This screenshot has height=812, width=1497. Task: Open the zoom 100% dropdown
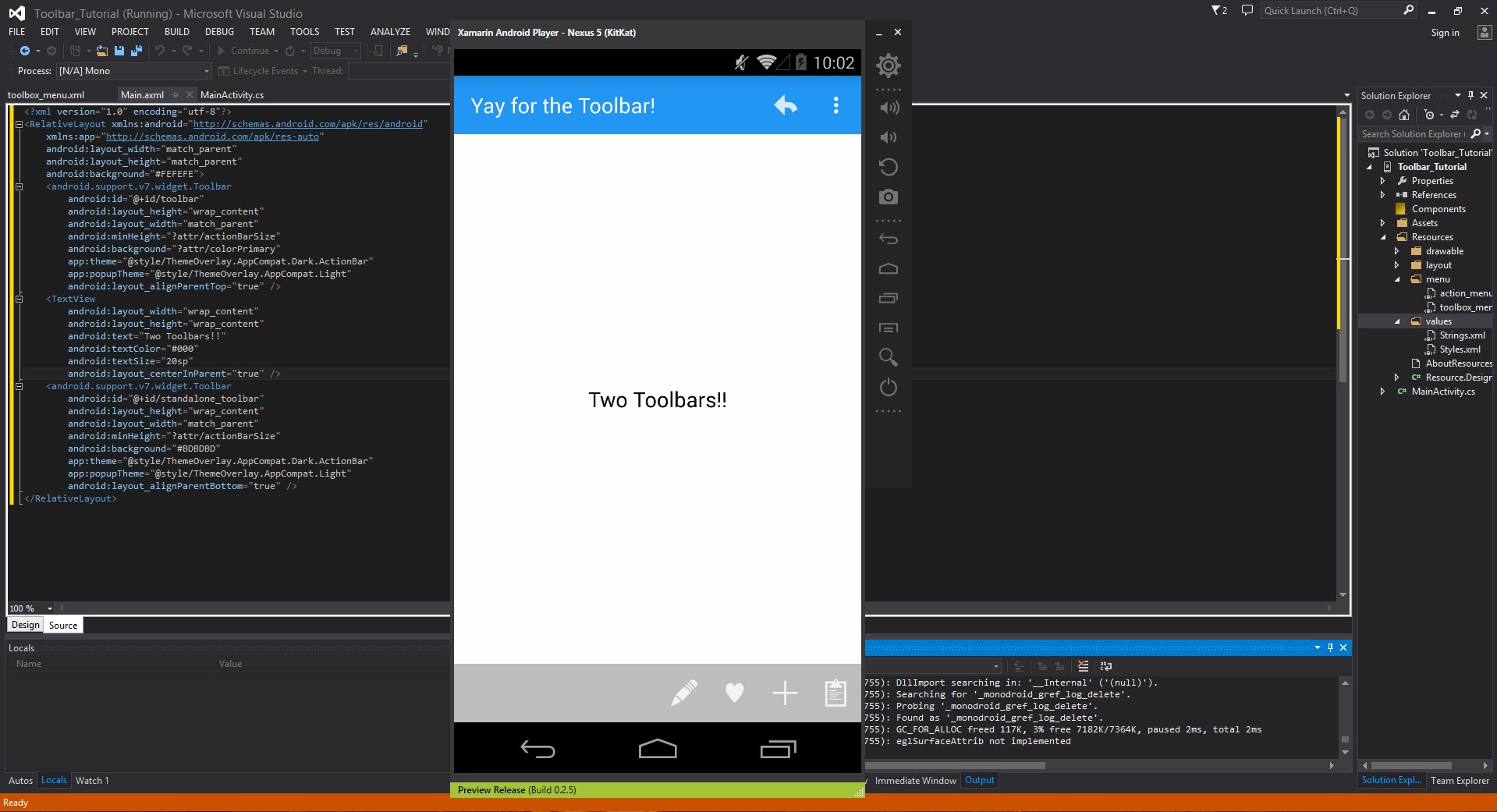coord(50,608)
